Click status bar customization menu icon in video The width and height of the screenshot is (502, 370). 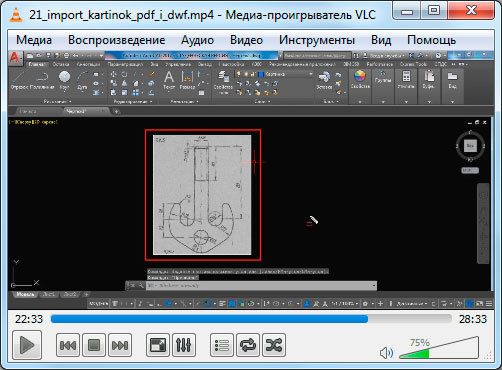[489, 304]
